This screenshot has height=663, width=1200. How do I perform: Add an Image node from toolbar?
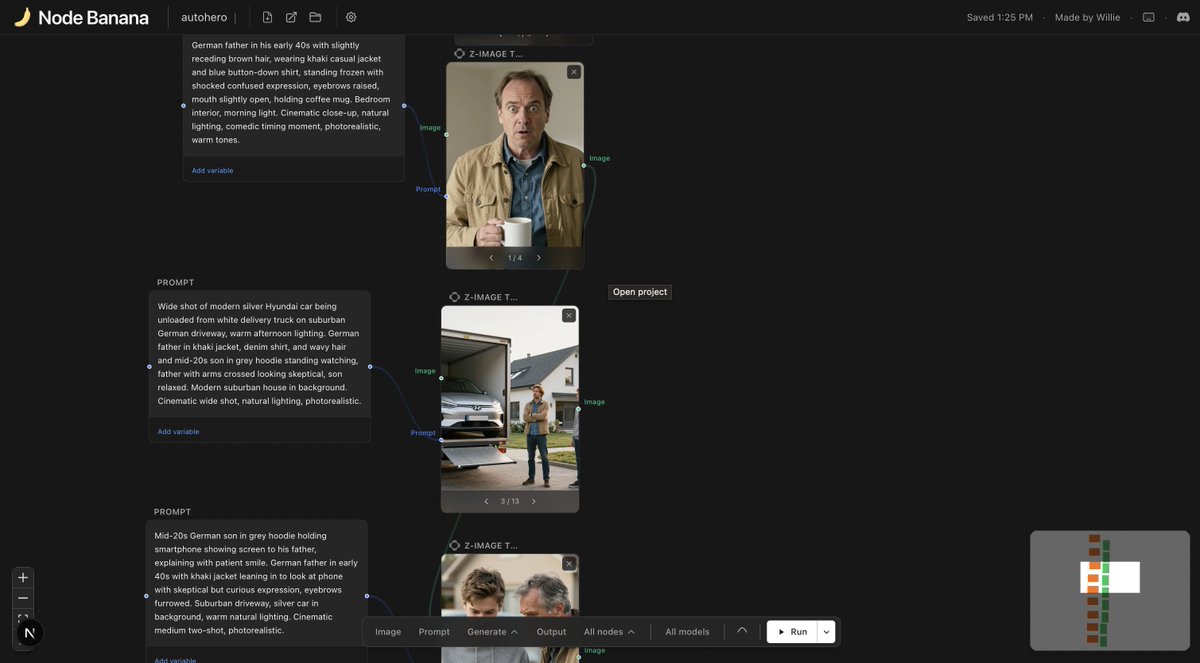388,632
